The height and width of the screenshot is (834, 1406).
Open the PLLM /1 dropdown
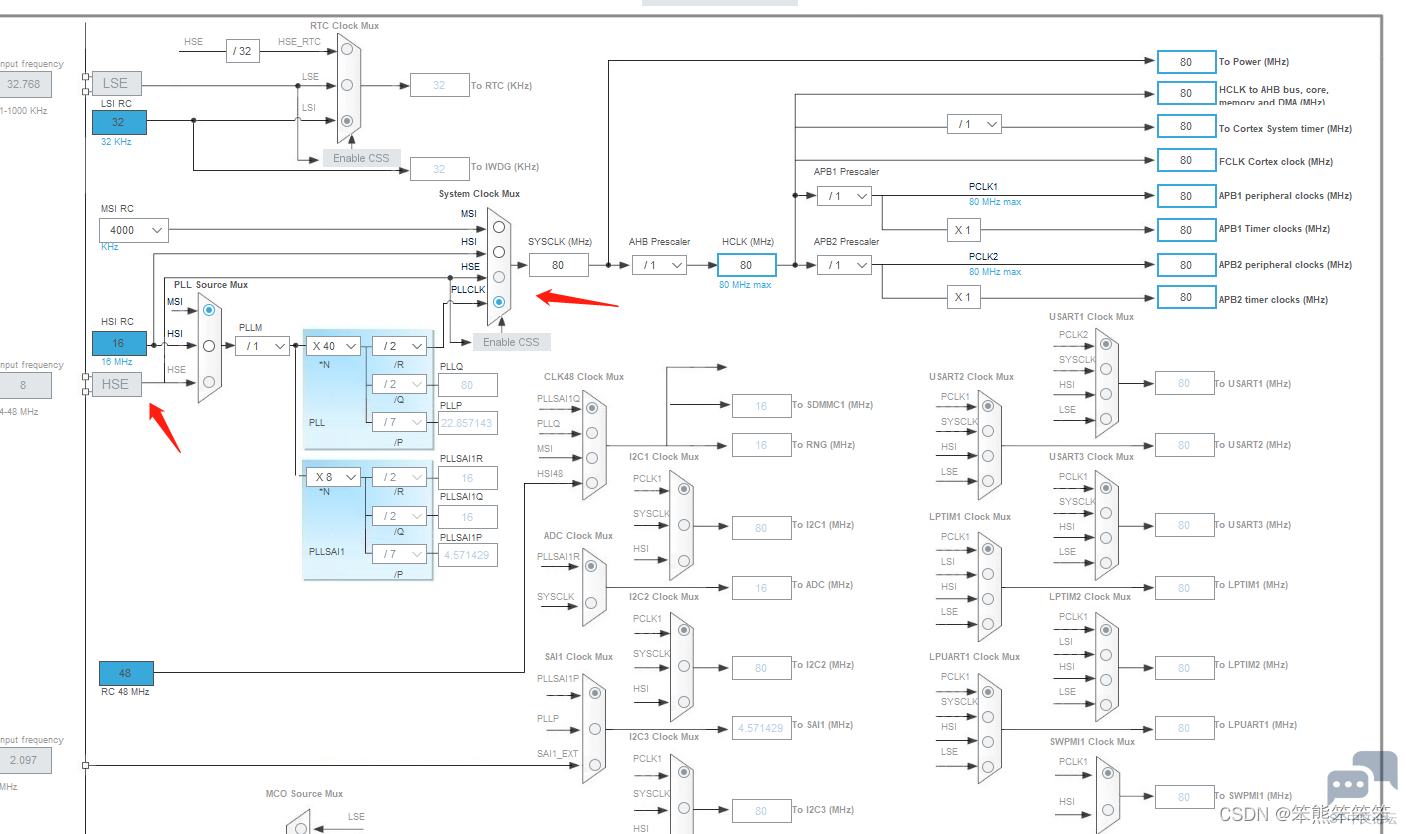tap(263, 346)
